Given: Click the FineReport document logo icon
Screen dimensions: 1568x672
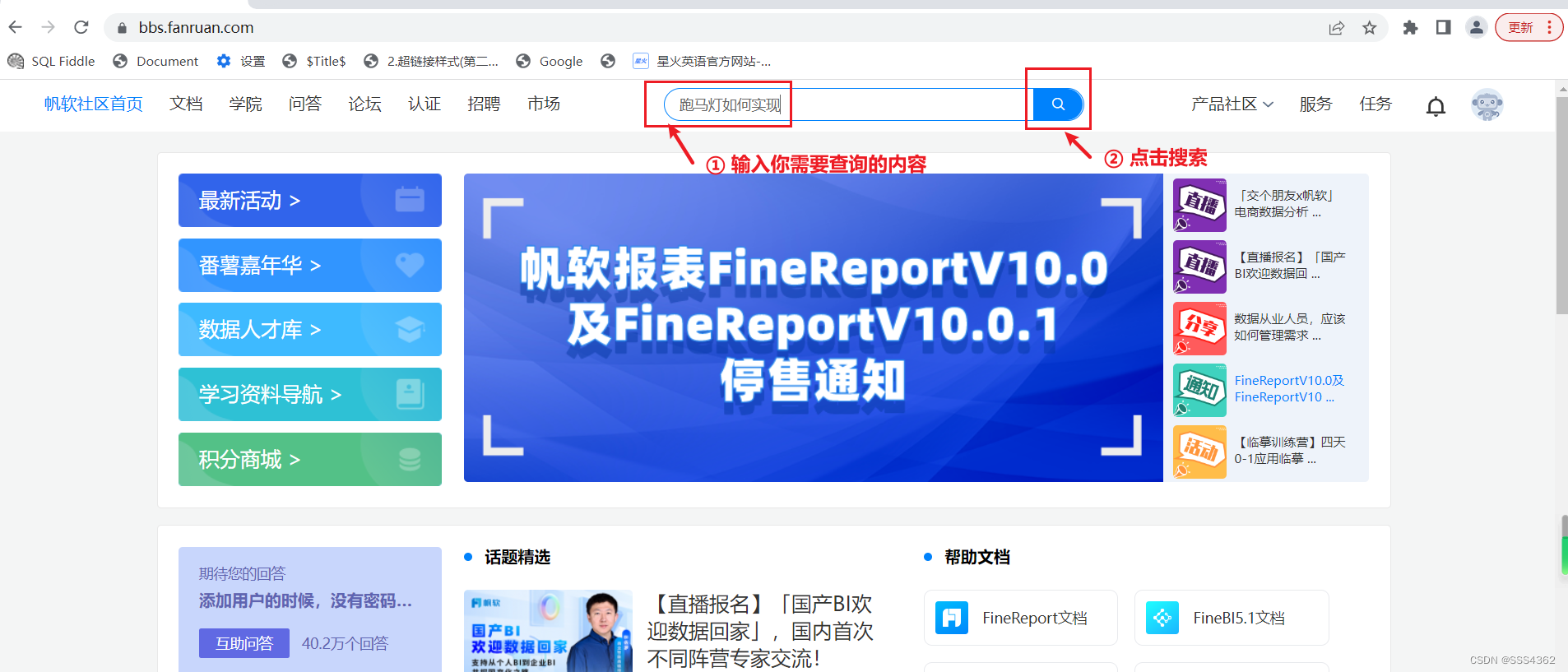Looking at the screenshot, I should click(x=952, y=618).
